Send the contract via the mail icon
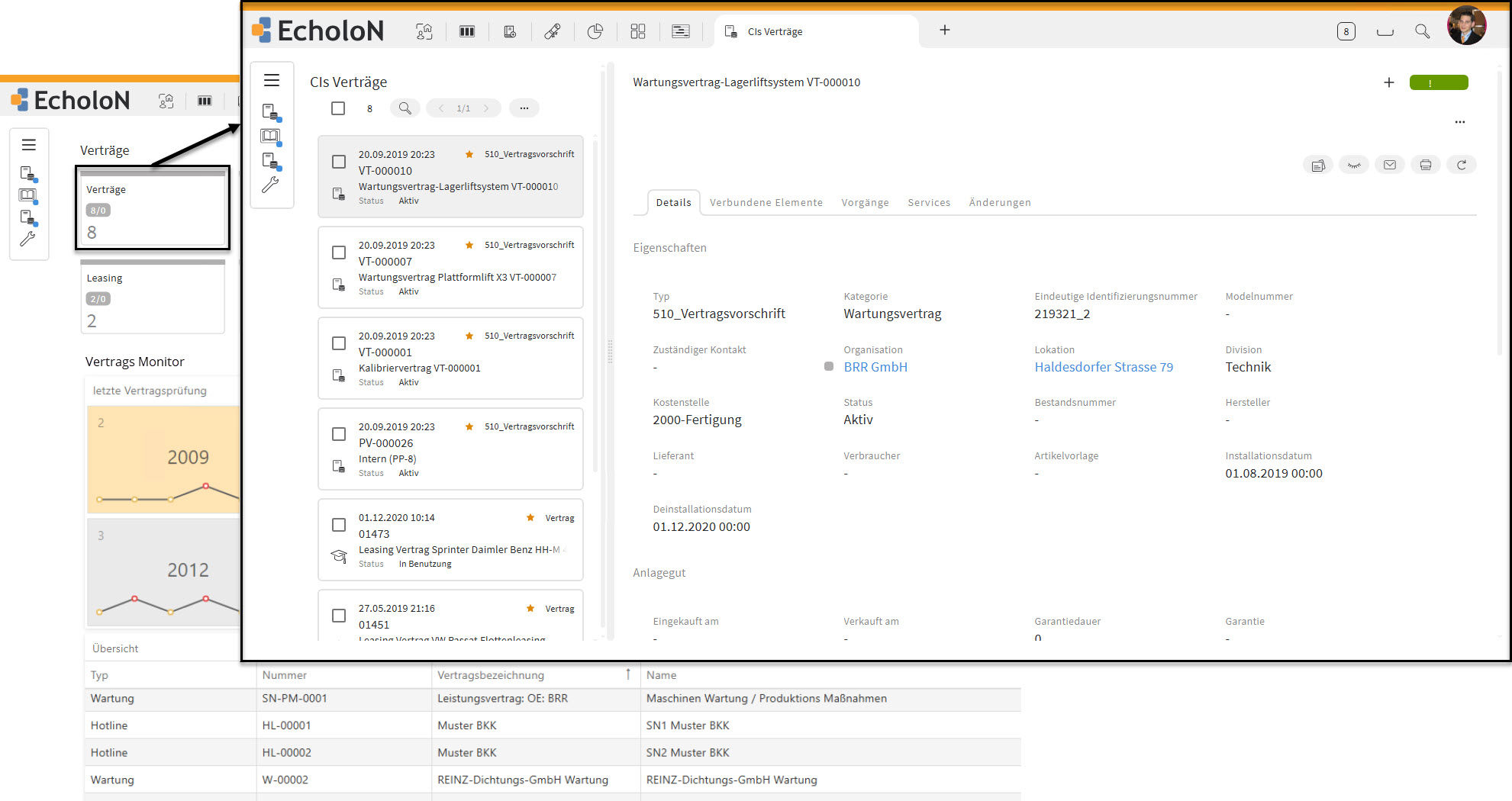Screen dimensions: 1512x801 pos(1390,164)
